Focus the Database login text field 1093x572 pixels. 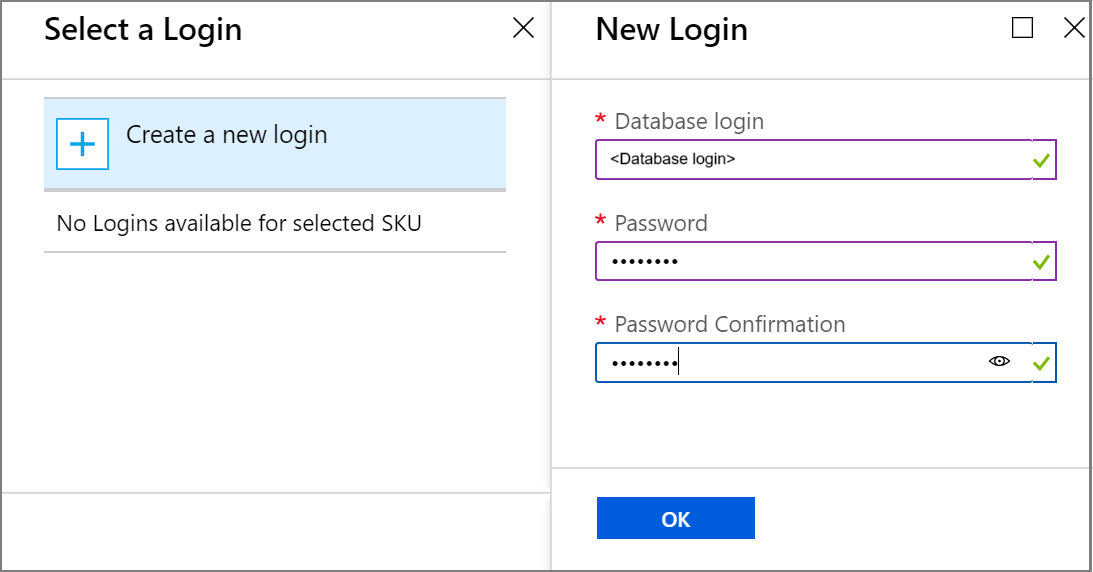coord(812,160)
